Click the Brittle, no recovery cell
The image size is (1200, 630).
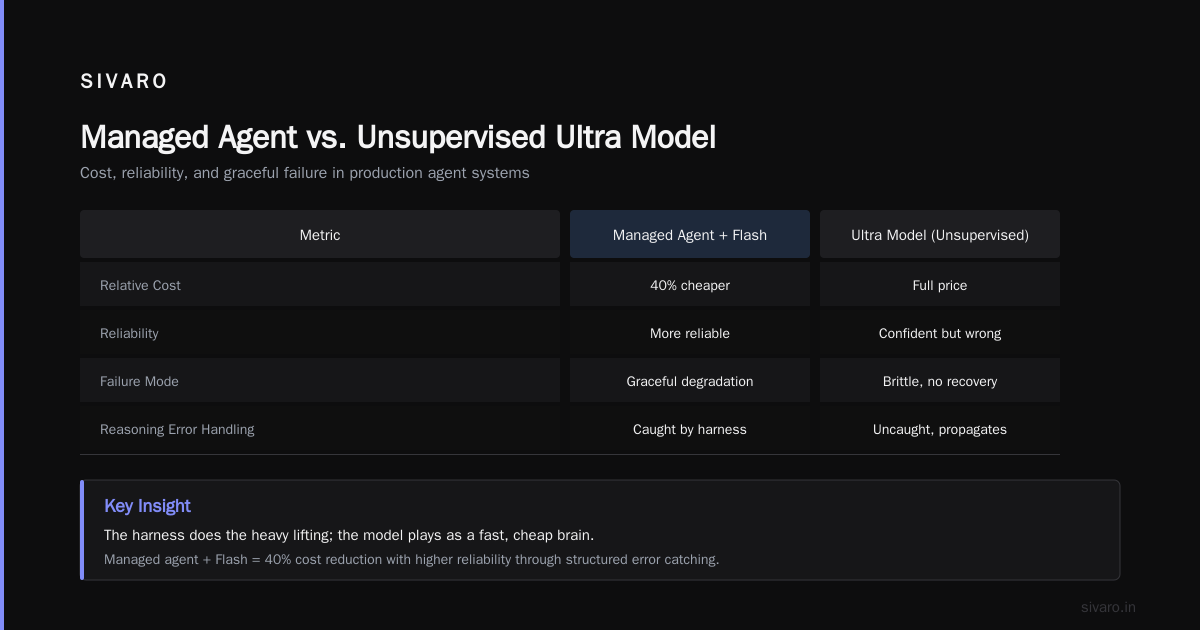(940, 381)
